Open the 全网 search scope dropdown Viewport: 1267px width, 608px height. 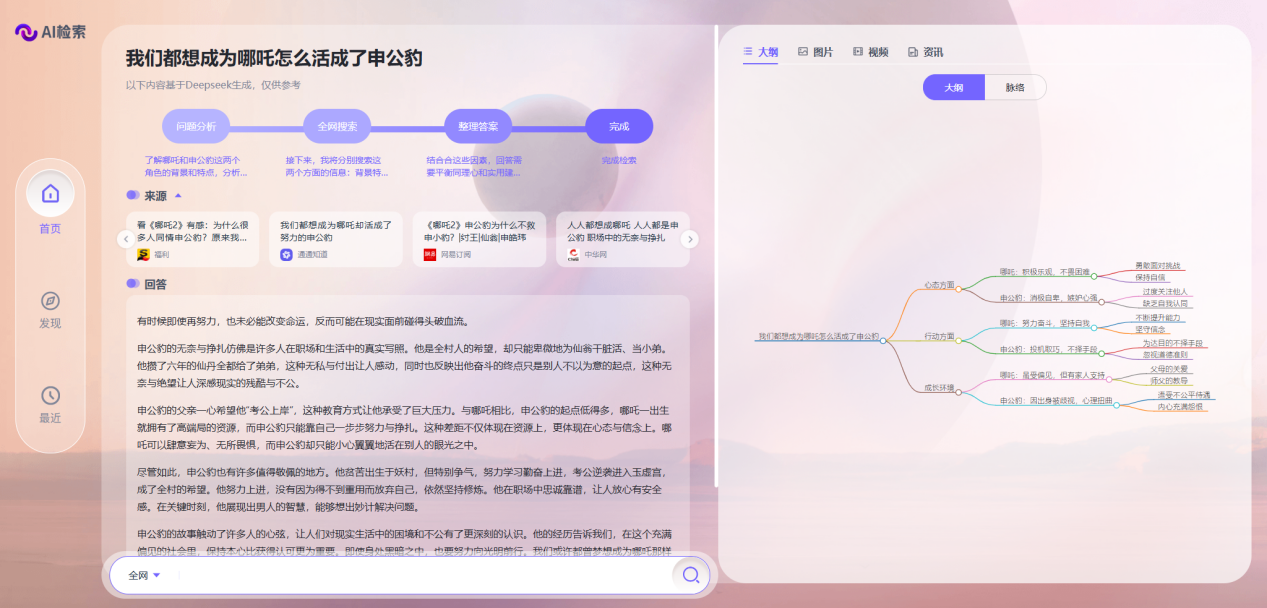144,575
